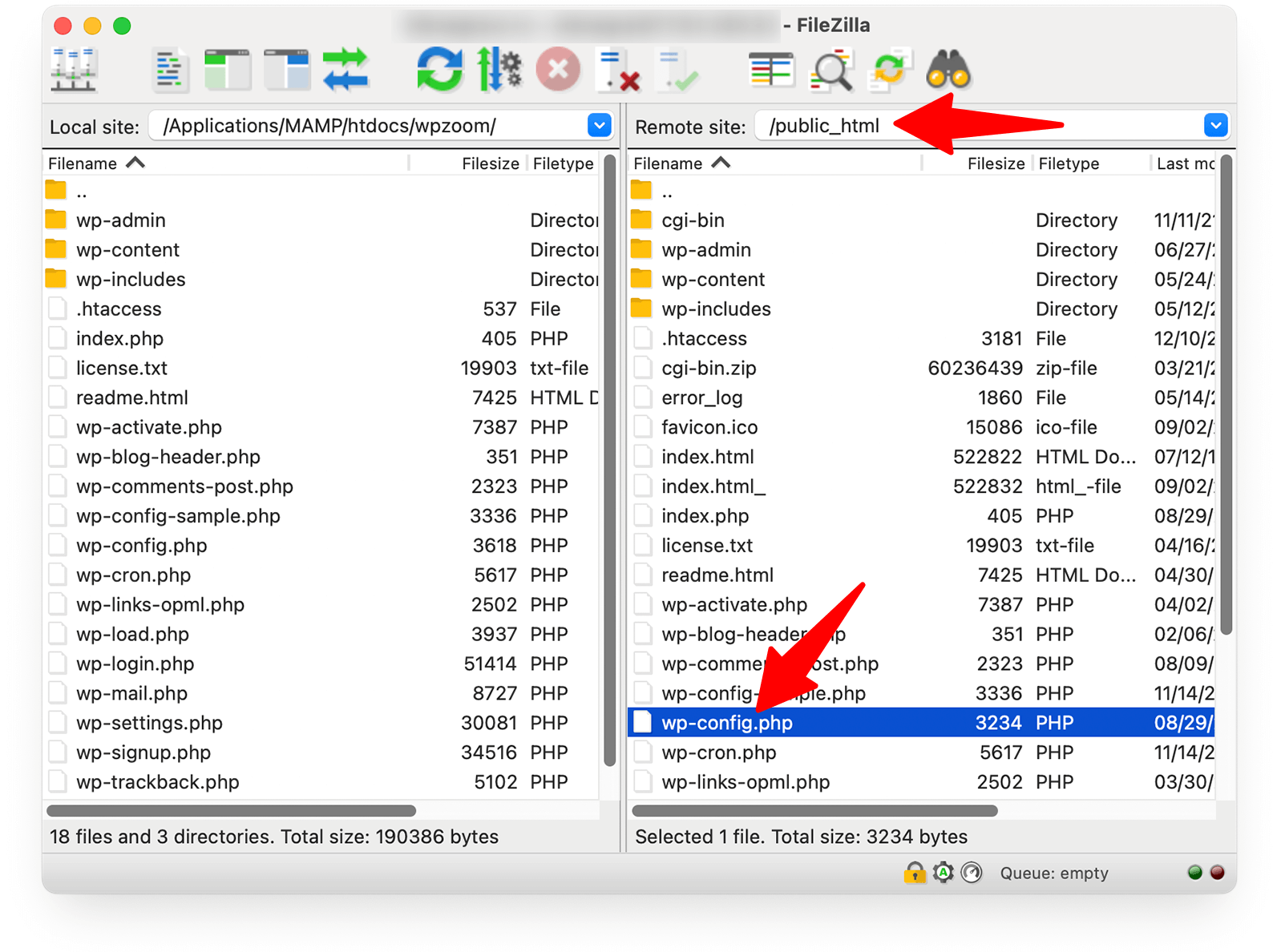The image size is (1281, 952).
Task: Click the red activity indicator light
Action: pos(1217,873)
